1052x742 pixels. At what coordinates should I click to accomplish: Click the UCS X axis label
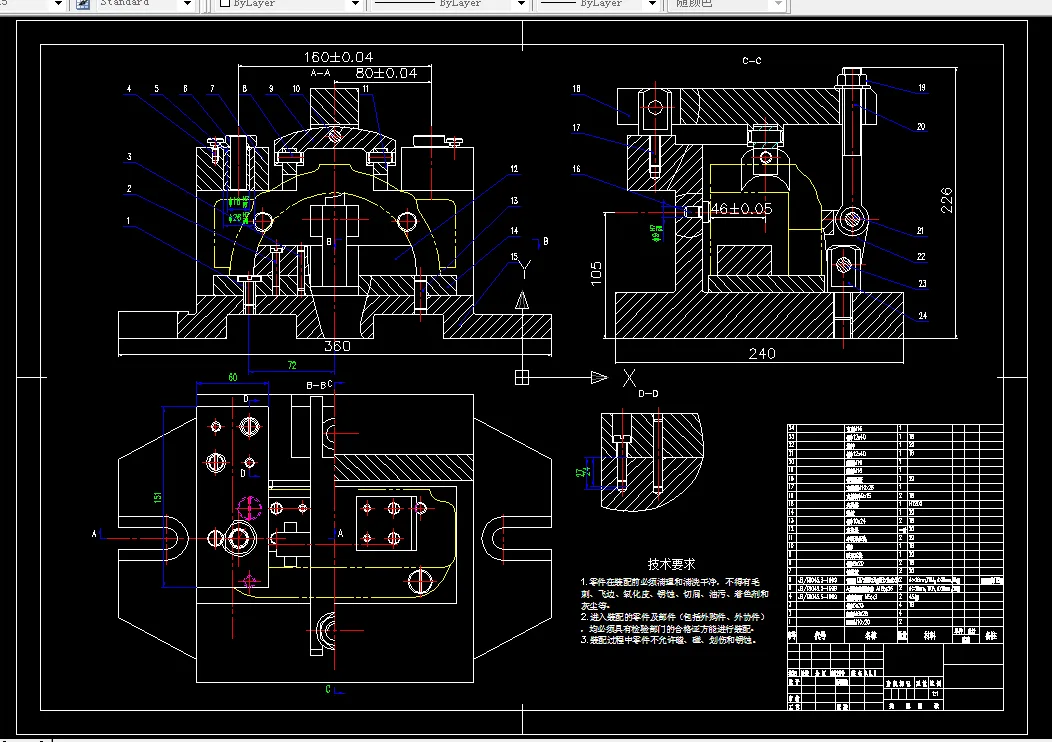pyautogui.click(x=629, y=378)
